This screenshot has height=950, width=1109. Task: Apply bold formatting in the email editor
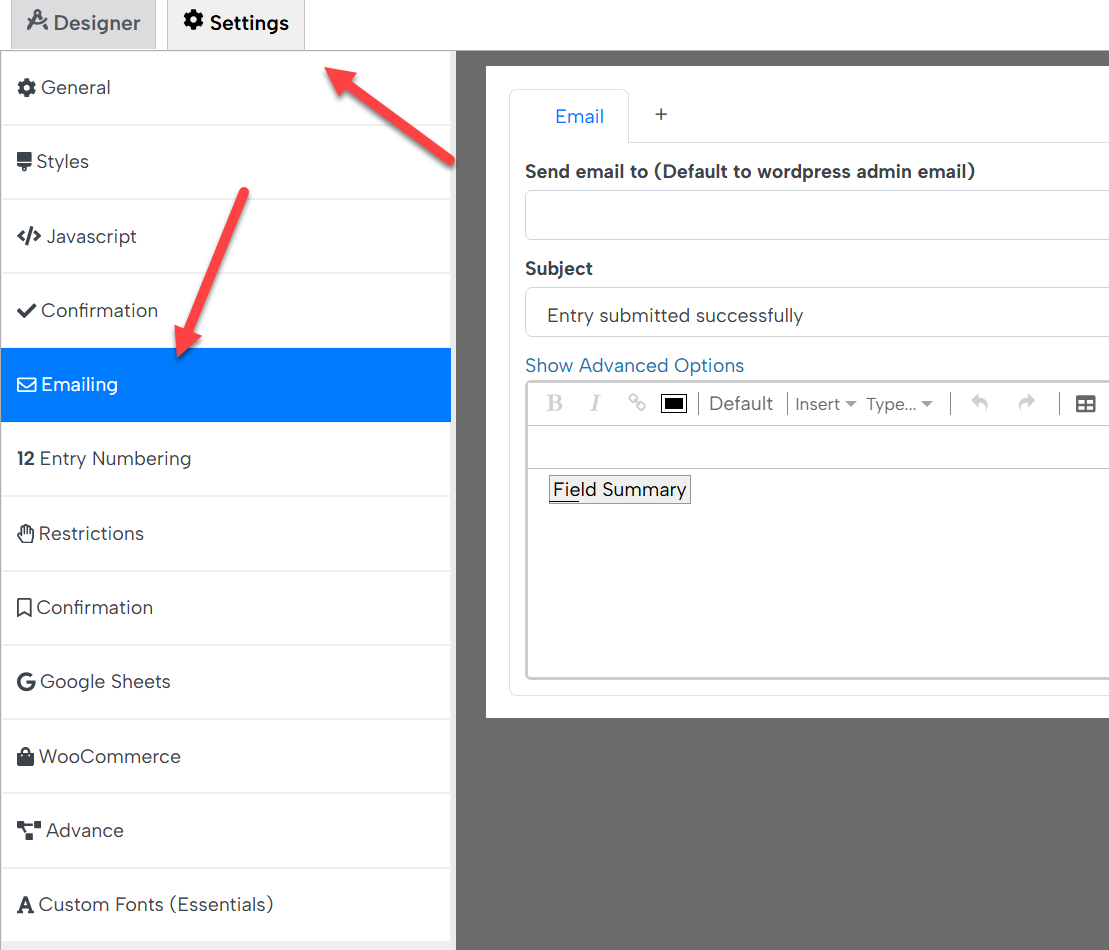554,403
